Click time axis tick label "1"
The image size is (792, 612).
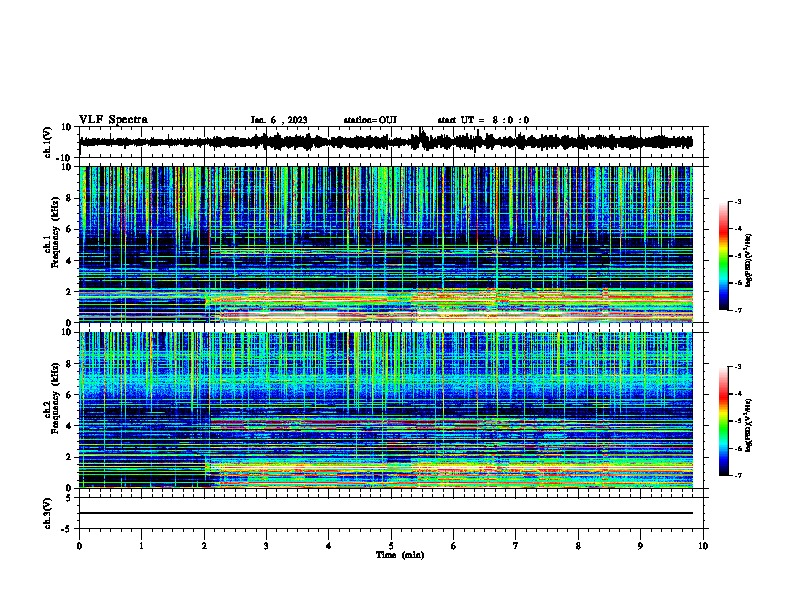(x=141, y=546)
